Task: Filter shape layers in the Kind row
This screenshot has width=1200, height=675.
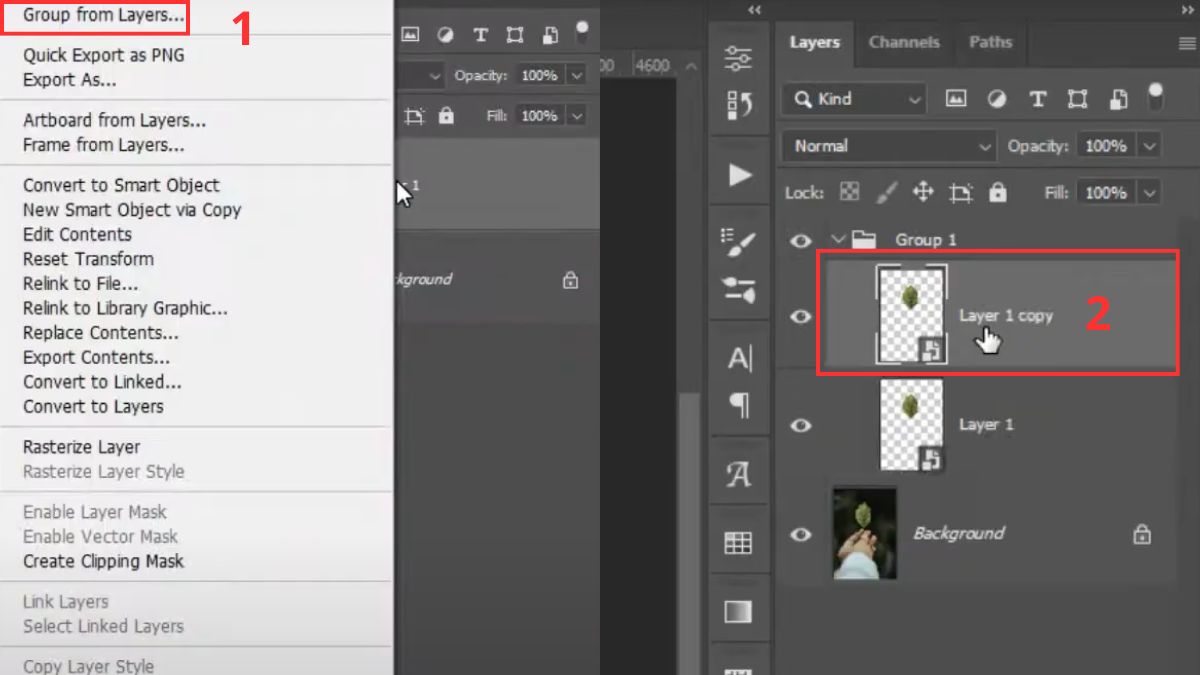Action: pyautogui.click(x=1077, y=99)
